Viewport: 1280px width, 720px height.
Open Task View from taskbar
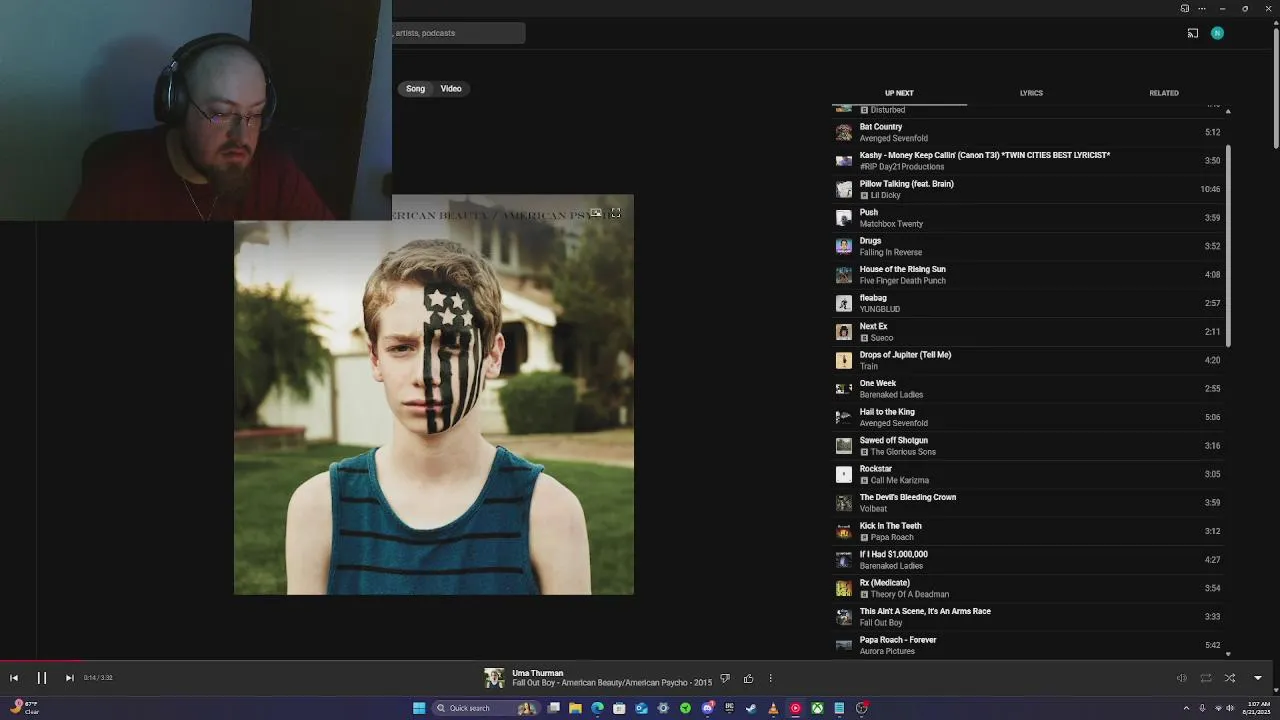[x=553, y=708]
